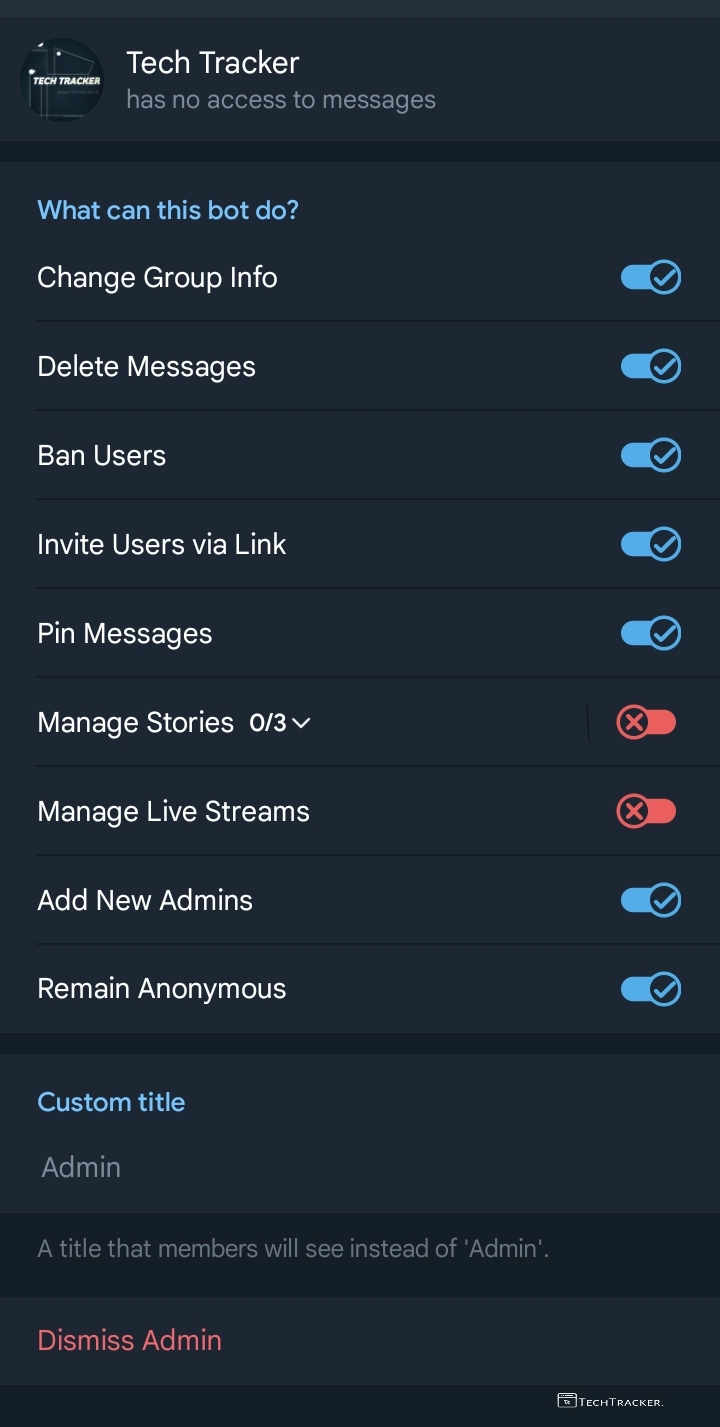The image size is (720, 1427).
Task: Expand the Manage Stories chevron arrow
Action: 302,723
